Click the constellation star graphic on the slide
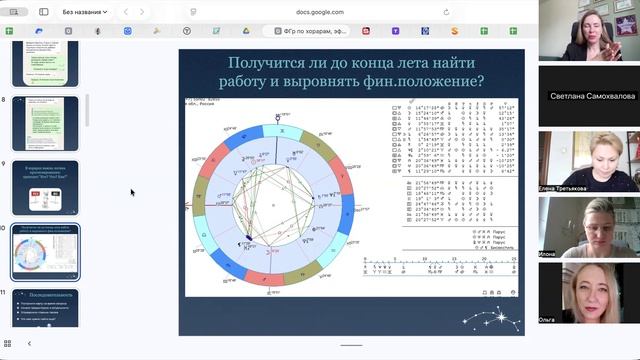The image size is (640, 360). tap(491, 319)
